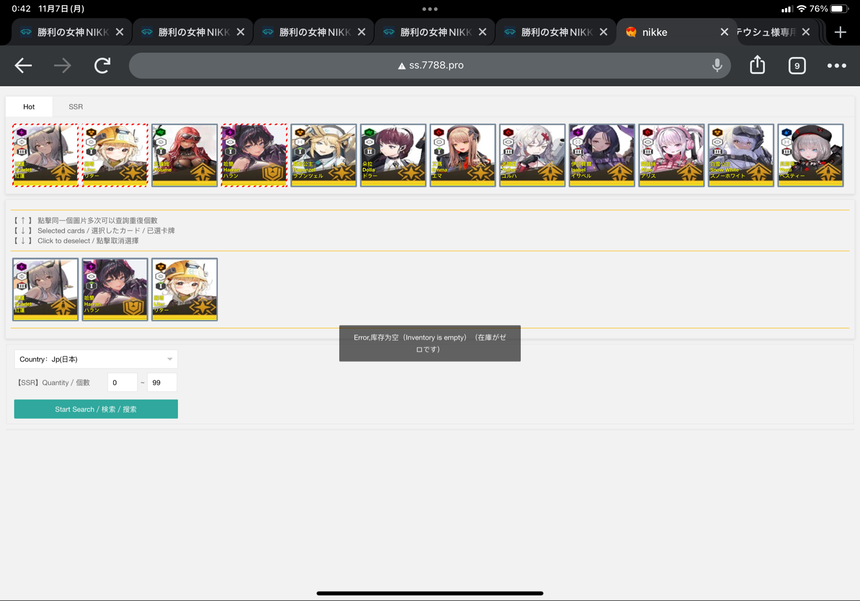Toggle the Liter card in the Hot list
Viewport: 860px width, 601px height.
115,155
